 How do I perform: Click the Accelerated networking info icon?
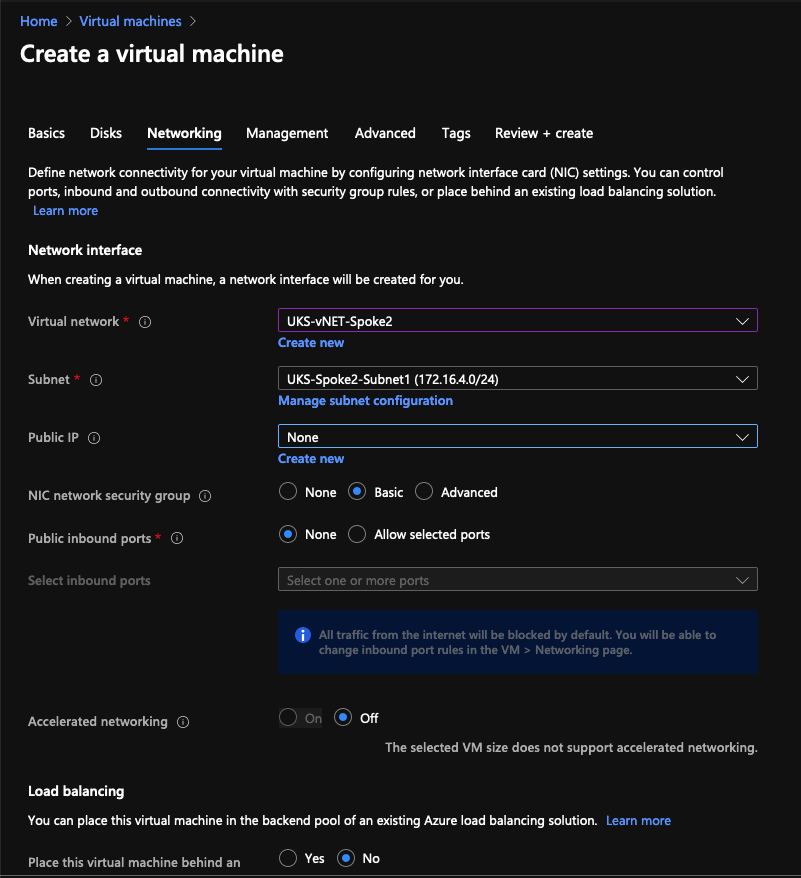click(183, 722)
